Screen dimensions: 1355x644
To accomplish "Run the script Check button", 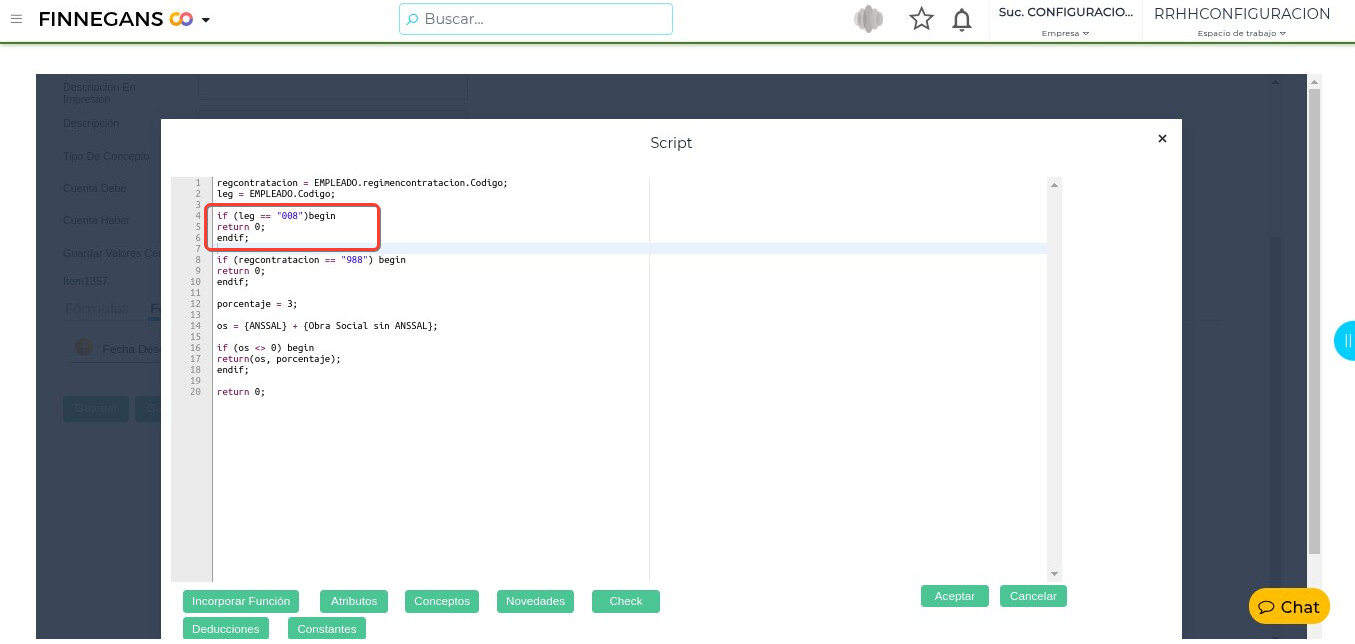I will (x=626, y=601).
